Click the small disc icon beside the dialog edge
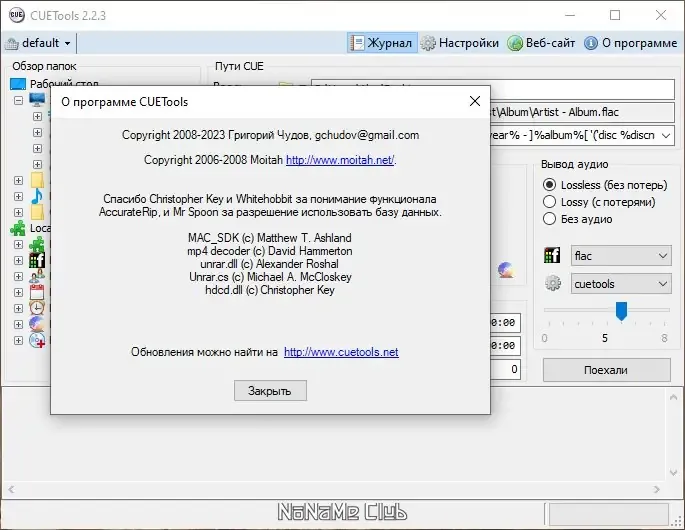Viewport: 685px width, 530px height. tap(506, 270)
